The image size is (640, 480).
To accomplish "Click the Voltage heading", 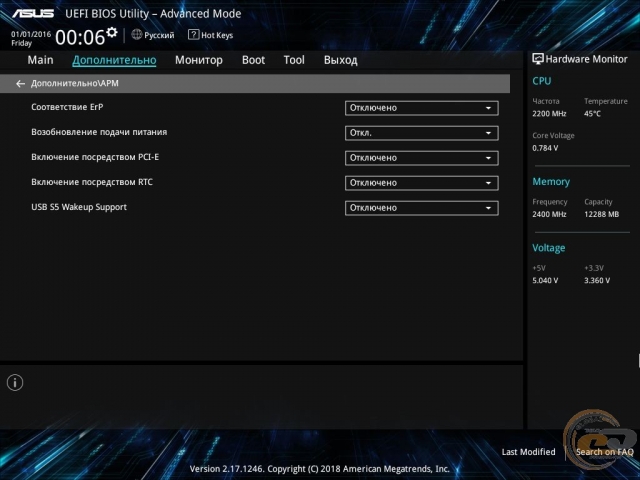I will [549, 248].
